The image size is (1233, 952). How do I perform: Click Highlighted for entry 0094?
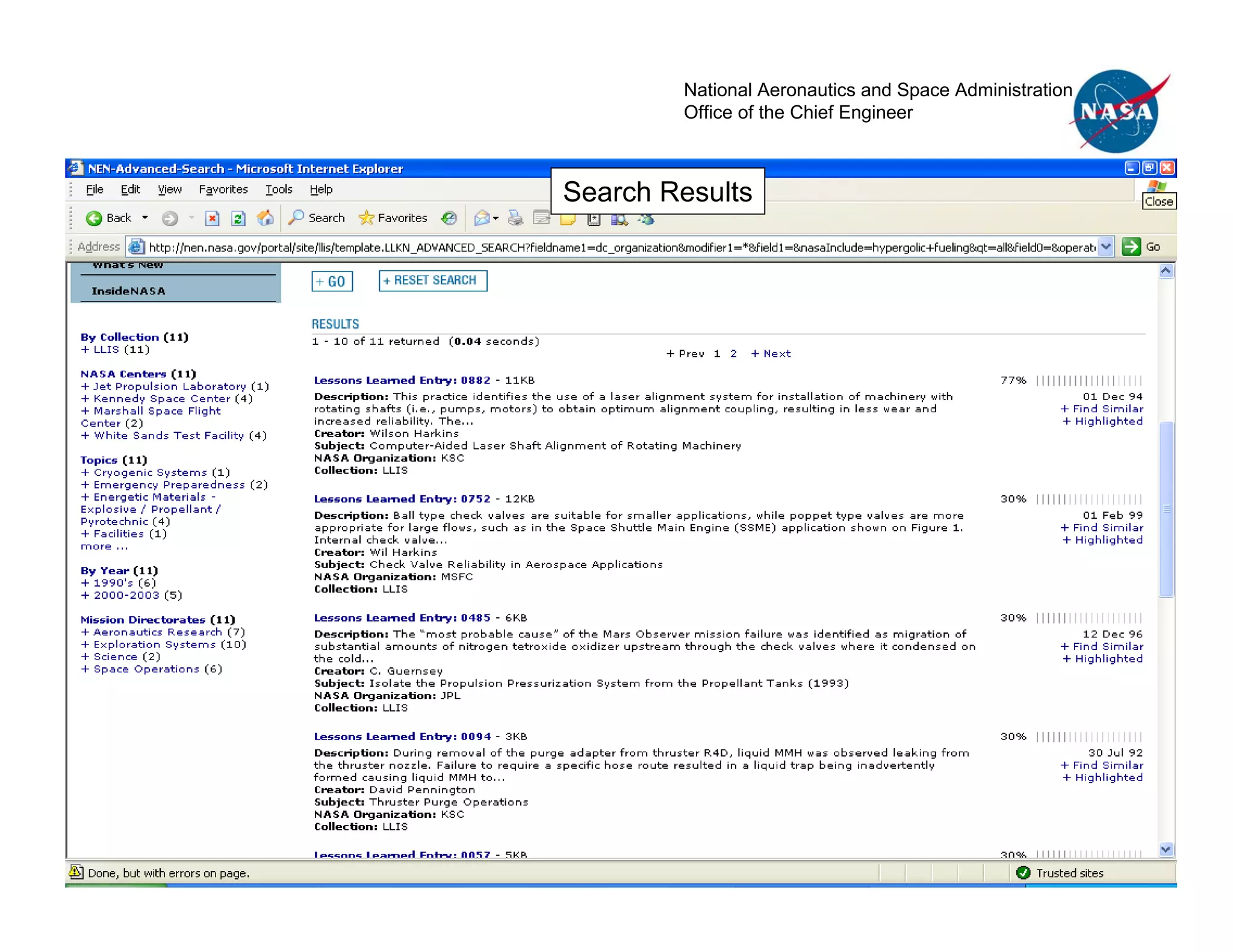click(x=1103, y=777)
